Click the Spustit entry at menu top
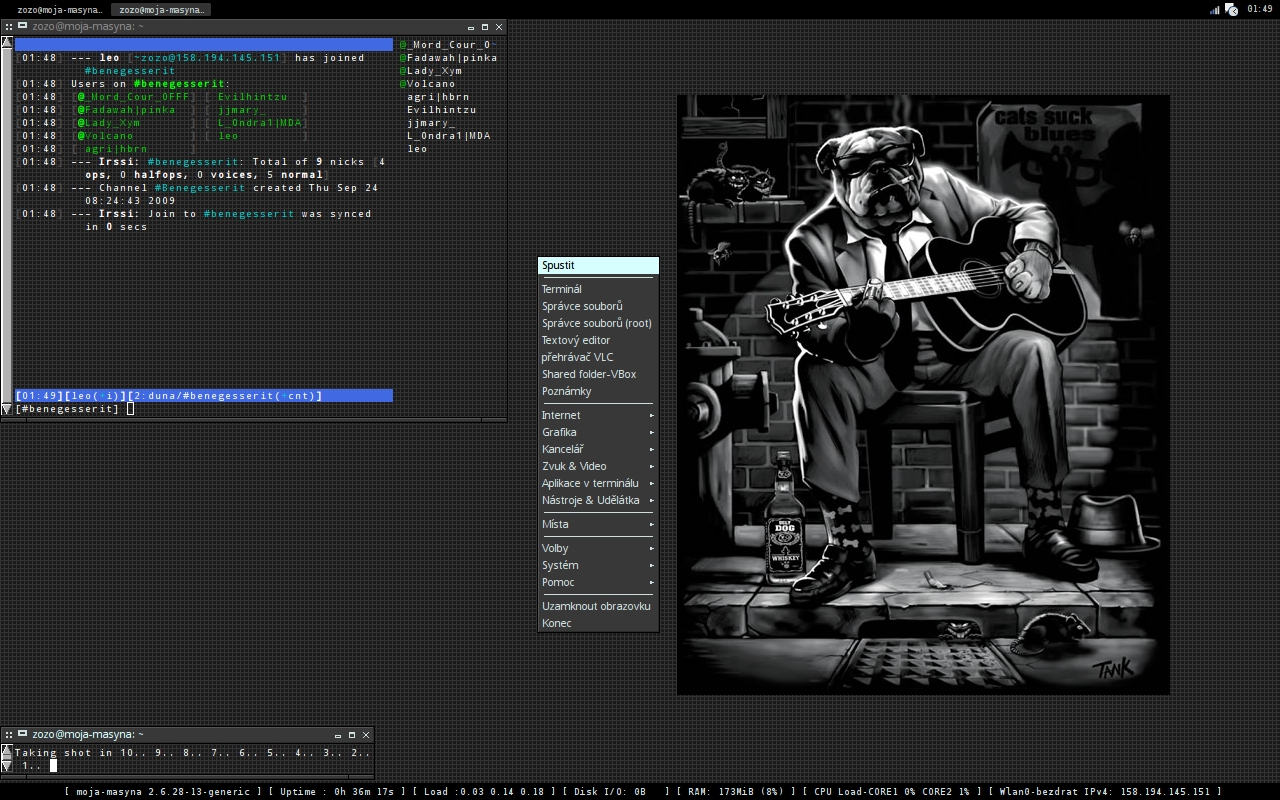The width and height of the screenshot is (1280, 800). pos(597,266)
